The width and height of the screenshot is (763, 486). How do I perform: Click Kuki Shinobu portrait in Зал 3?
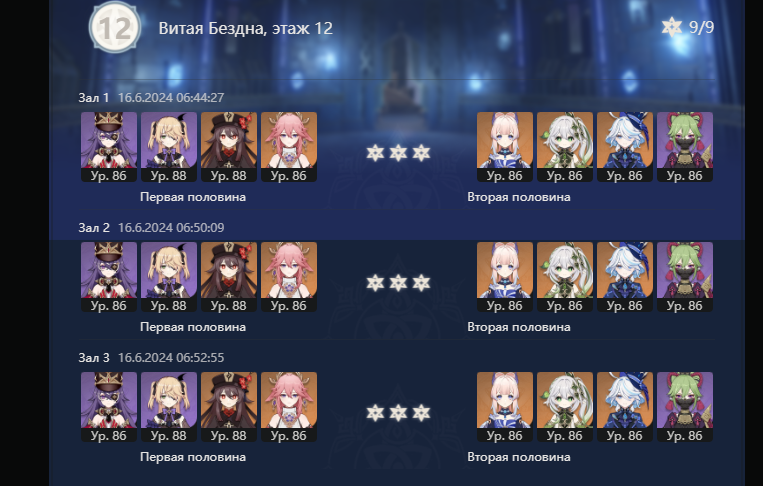coord(685,407)
